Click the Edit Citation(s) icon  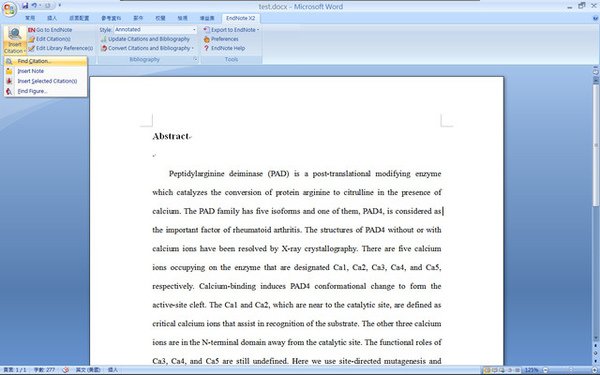tap(31, 39)
